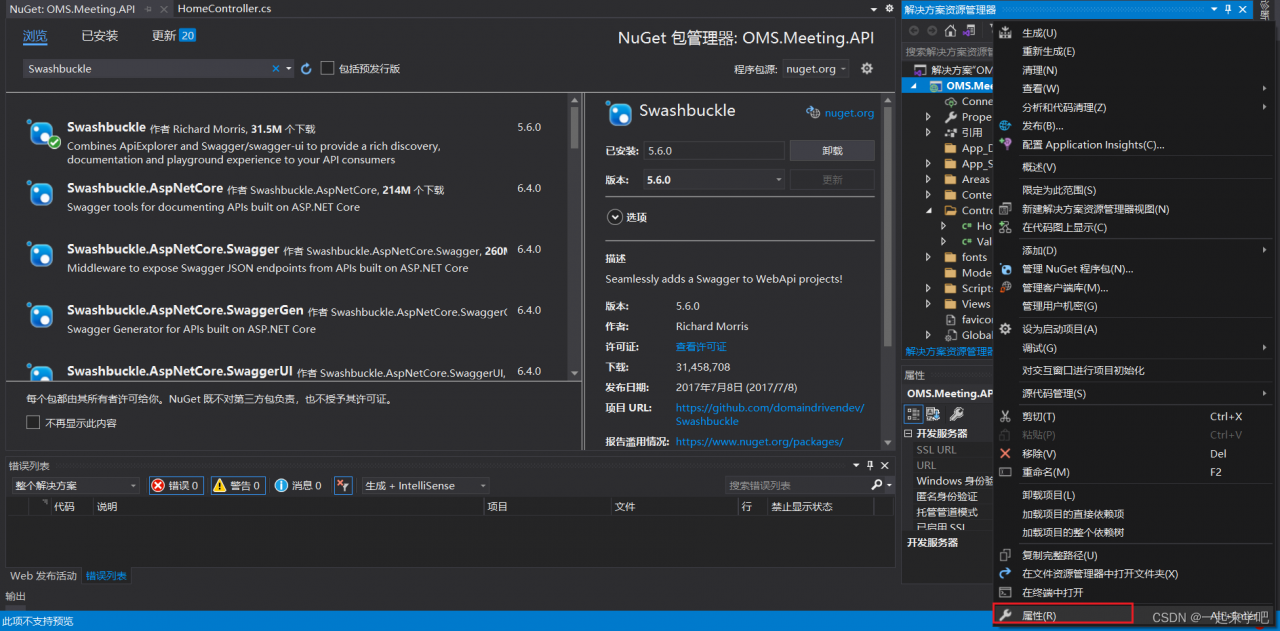
Task: Open the entire solution scope dropdown in Error List
Action: click(x=75, y=485)
